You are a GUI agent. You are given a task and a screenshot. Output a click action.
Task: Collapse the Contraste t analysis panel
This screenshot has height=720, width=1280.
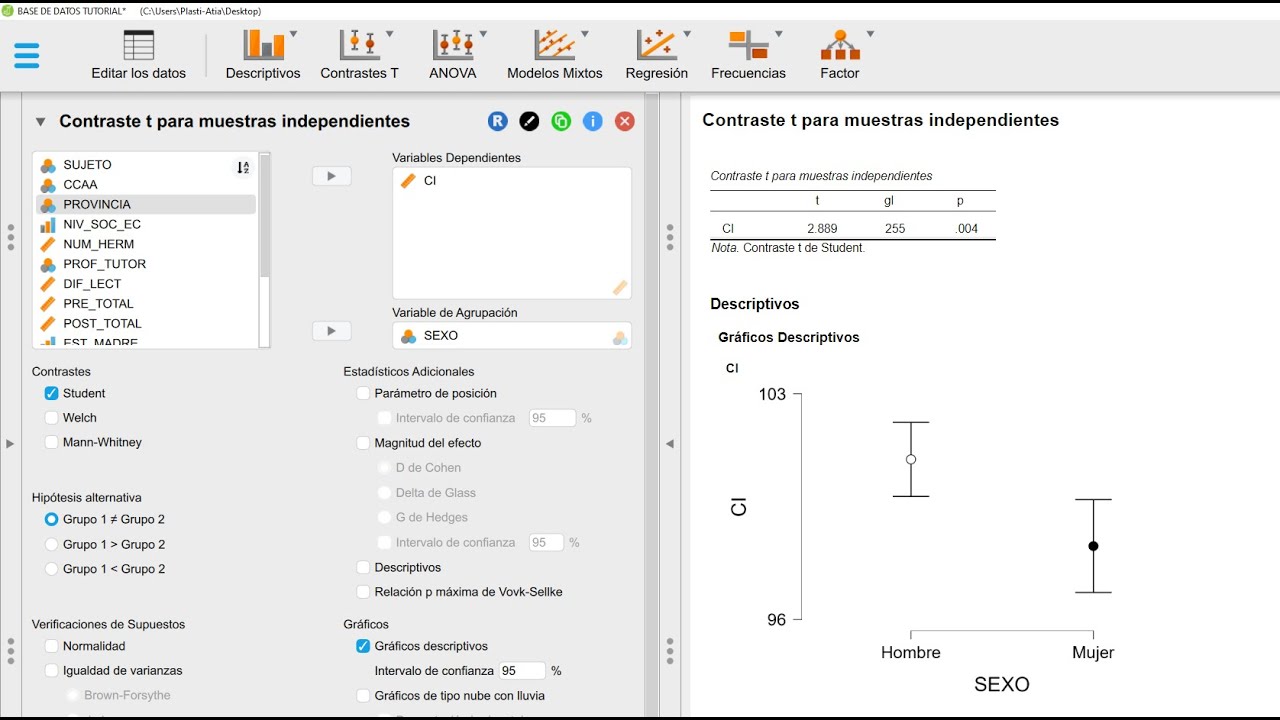40,122
